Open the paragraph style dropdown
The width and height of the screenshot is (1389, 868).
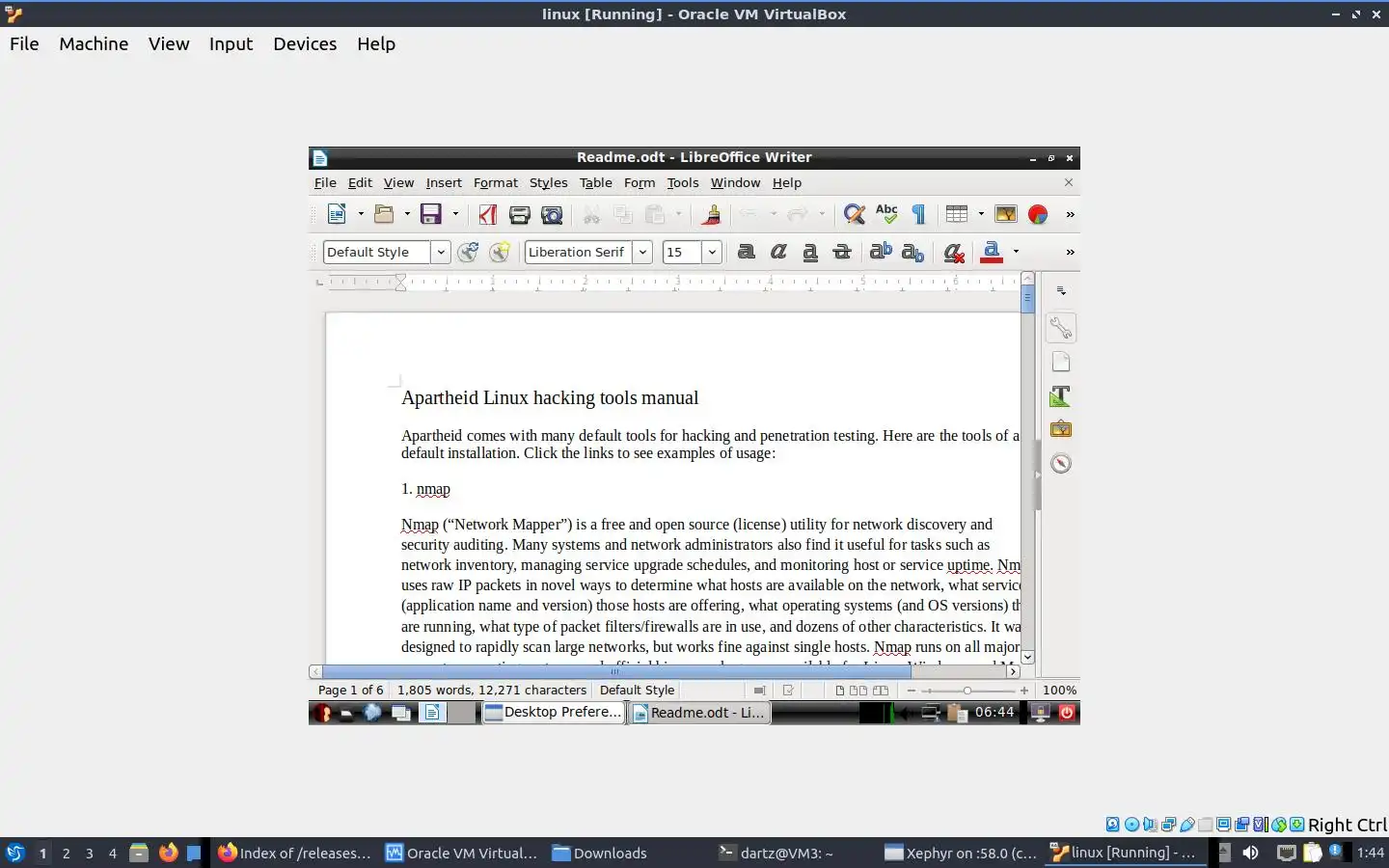[441, 252]
